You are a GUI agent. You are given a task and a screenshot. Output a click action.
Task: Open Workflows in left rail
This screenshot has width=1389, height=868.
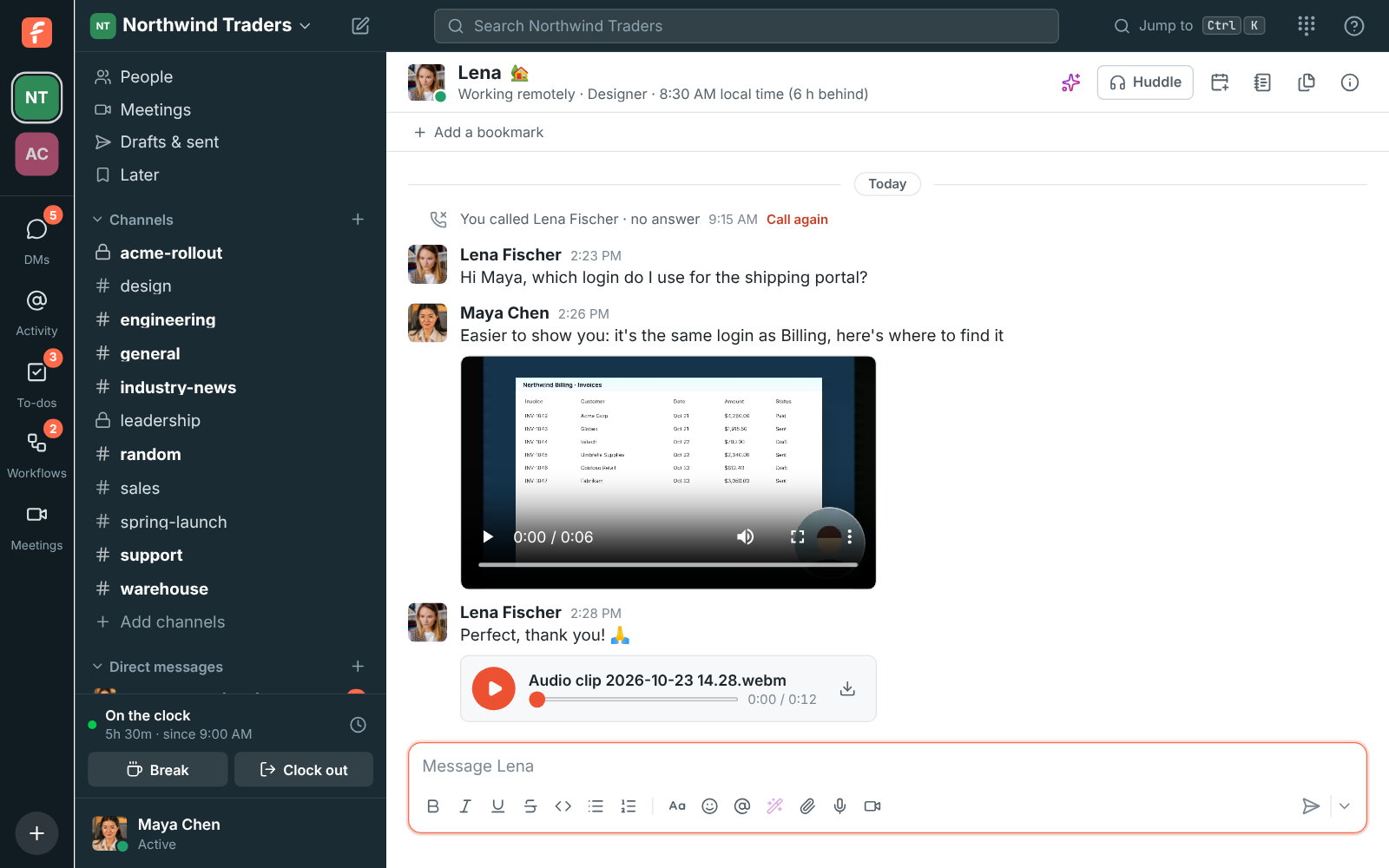(x=36, y=456)
